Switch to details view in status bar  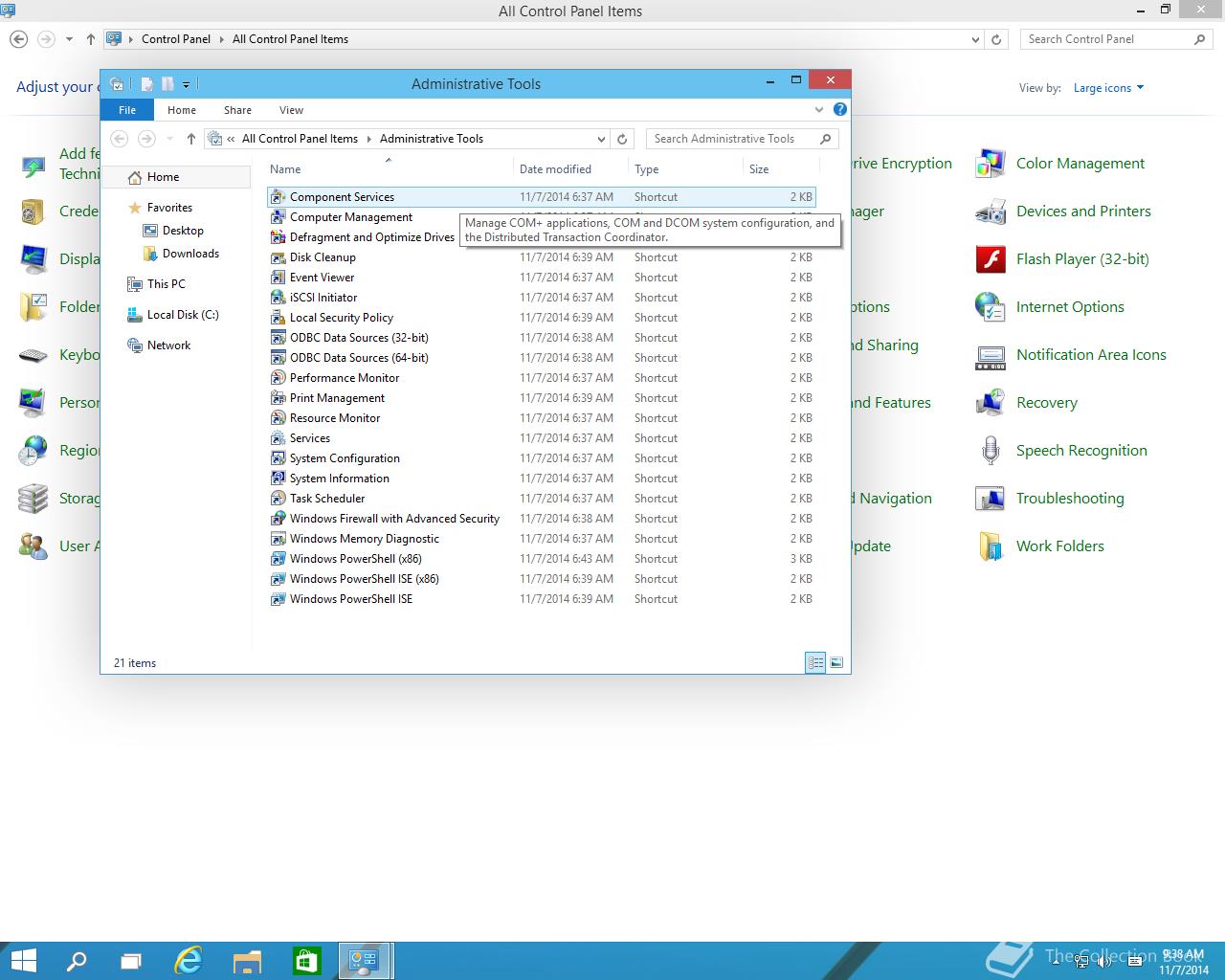coord(815,662)
